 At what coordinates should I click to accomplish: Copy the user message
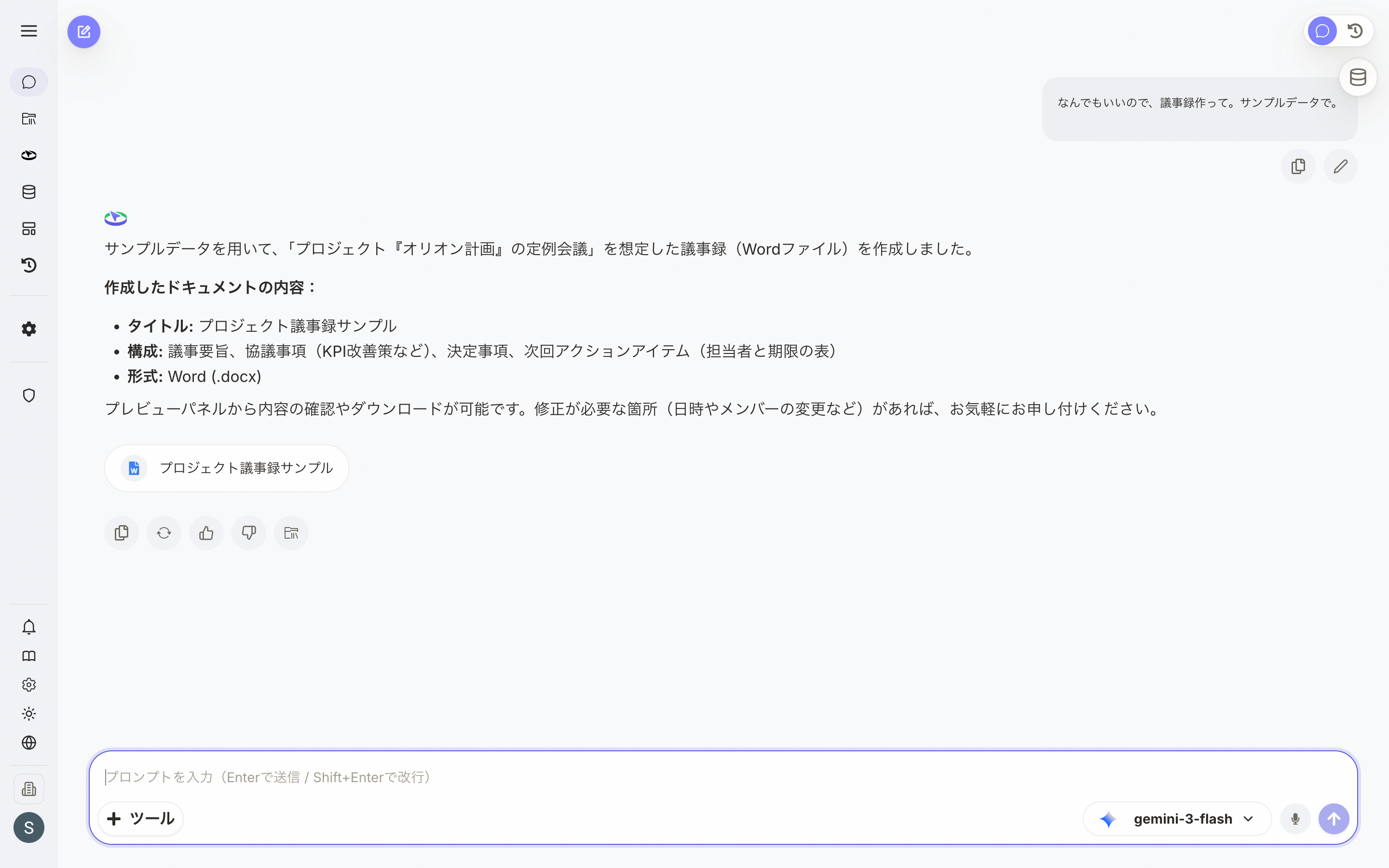pos(1298,166)
